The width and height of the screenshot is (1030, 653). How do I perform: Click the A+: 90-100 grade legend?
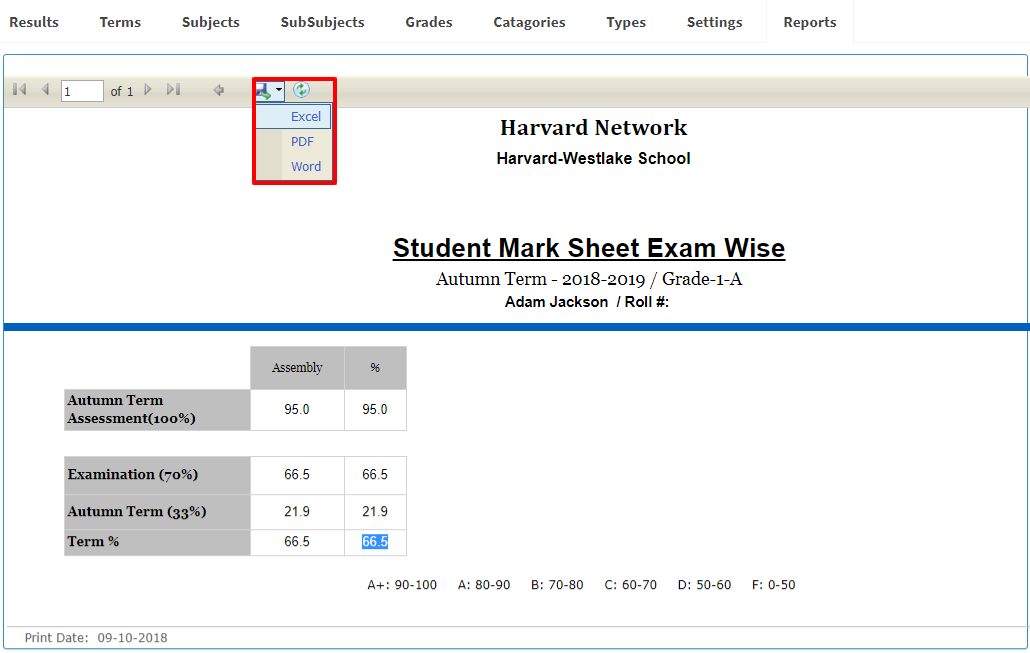click(402, 585)
